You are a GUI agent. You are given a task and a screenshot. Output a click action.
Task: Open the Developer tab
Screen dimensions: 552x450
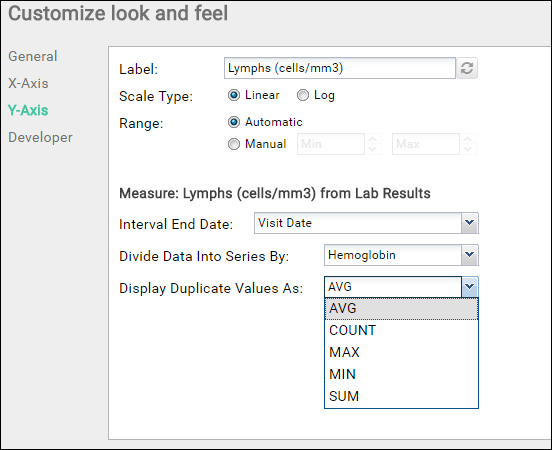(40, 137)
